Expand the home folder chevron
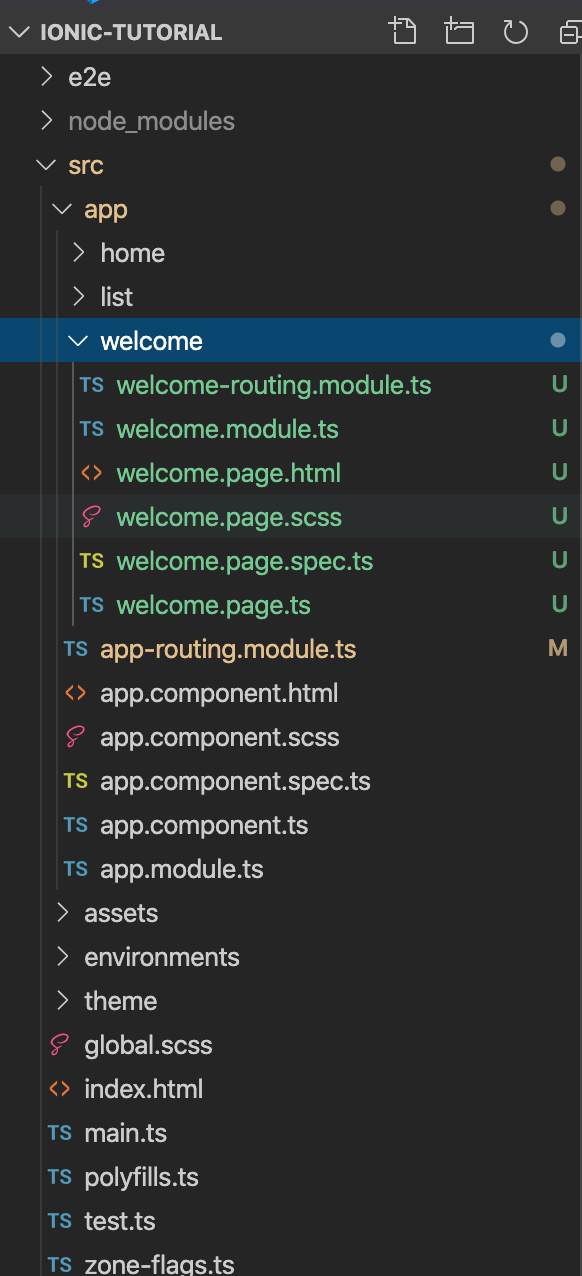 pyautogui.click(x=78, y=253)
